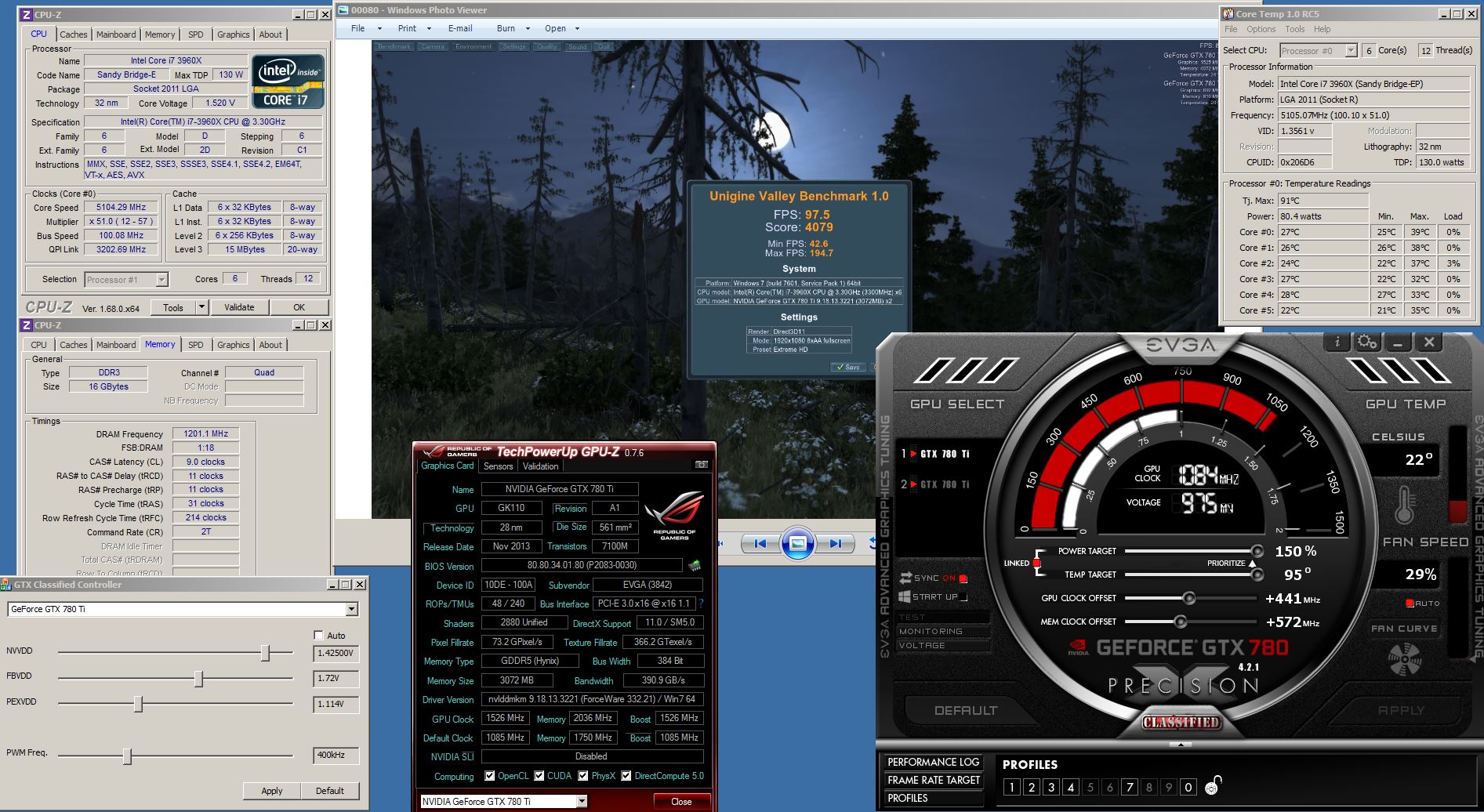Click Close button in GPU-Z
Viewport: 1484px width, 812px height.
(681, 802)
